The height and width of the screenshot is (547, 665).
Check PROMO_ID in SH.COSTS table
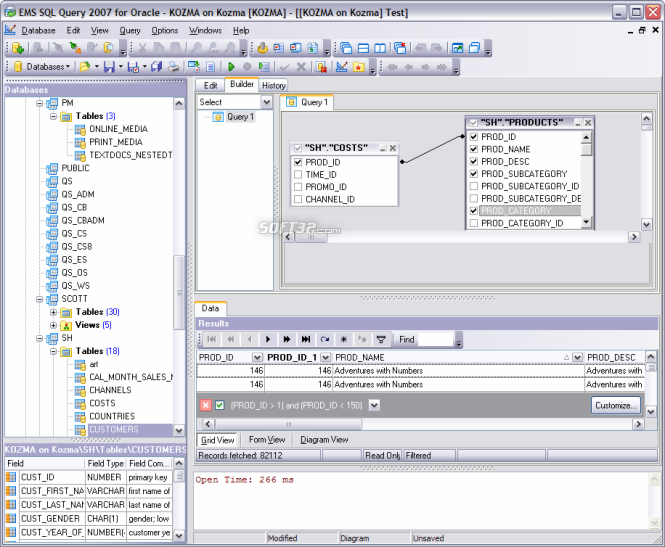click(298, 187)
